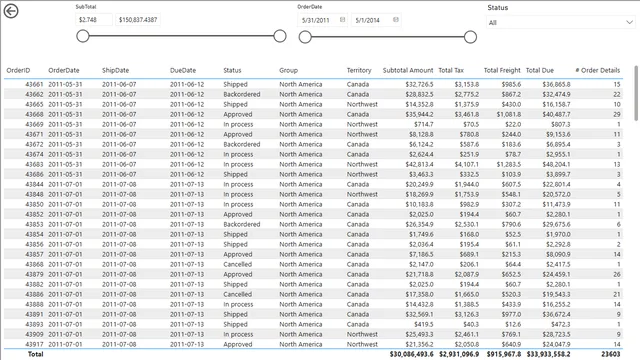This screenshot has width=640, height=360.
Task: Sort by the Subtotal Amount column header
Action: pyautogui.click(x=408, y=70)
